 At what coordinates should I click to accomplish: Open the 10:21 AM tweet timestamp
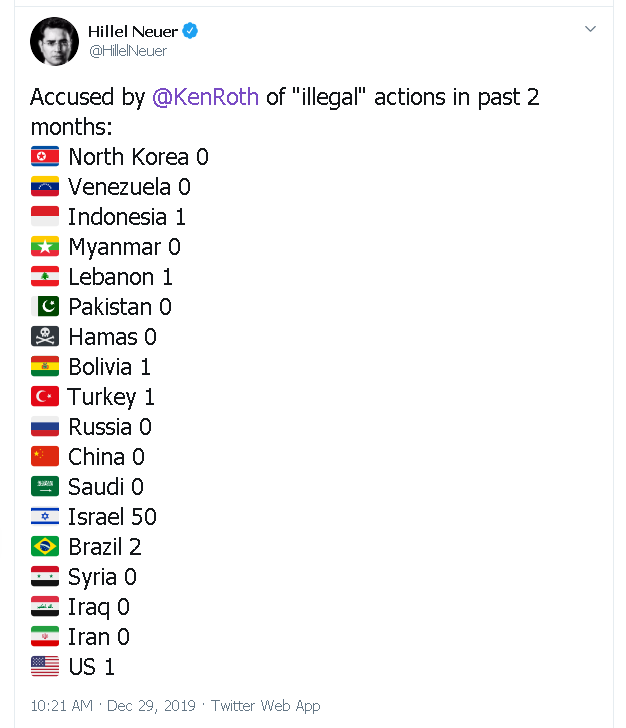[x=62, y=706]
